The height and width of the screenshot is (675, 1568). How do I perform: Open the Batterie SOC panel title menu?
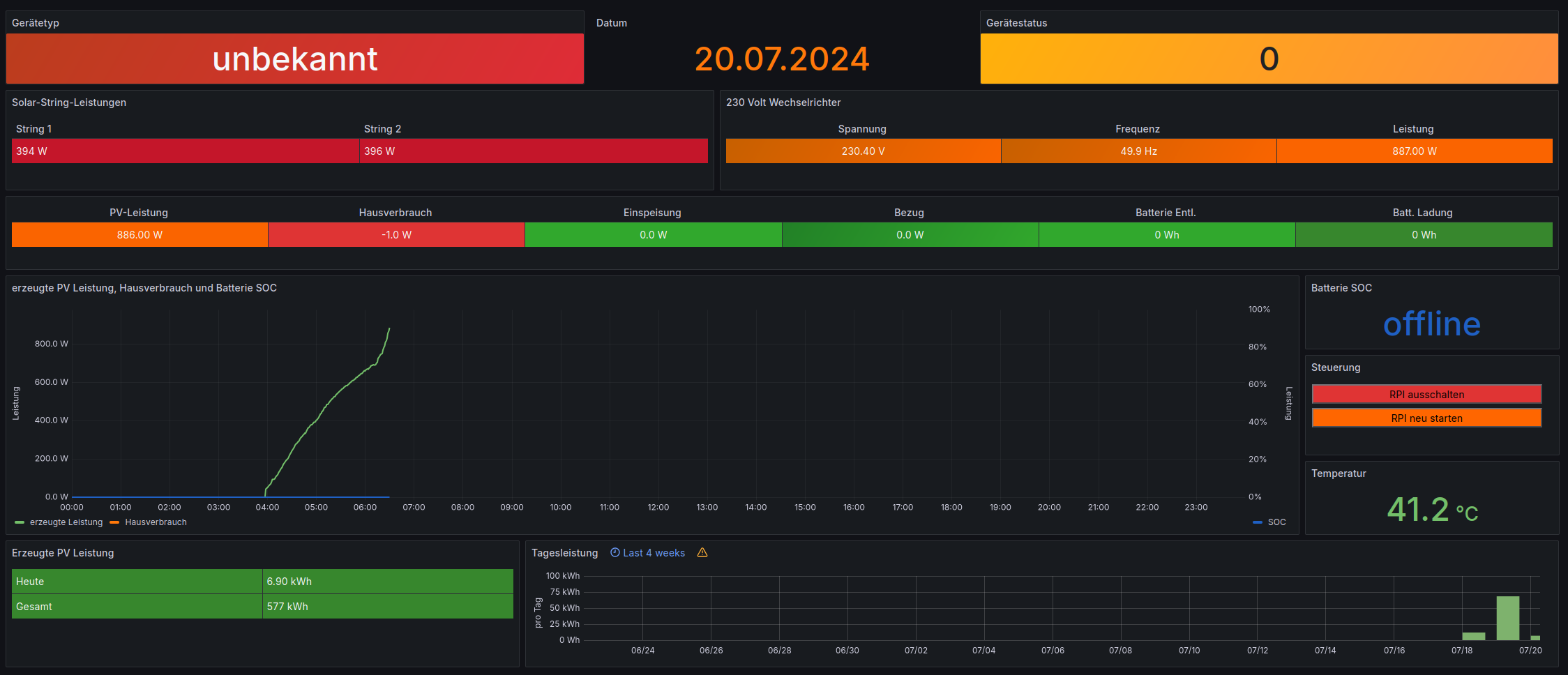pyautogui.click(x=1341, y=288)
